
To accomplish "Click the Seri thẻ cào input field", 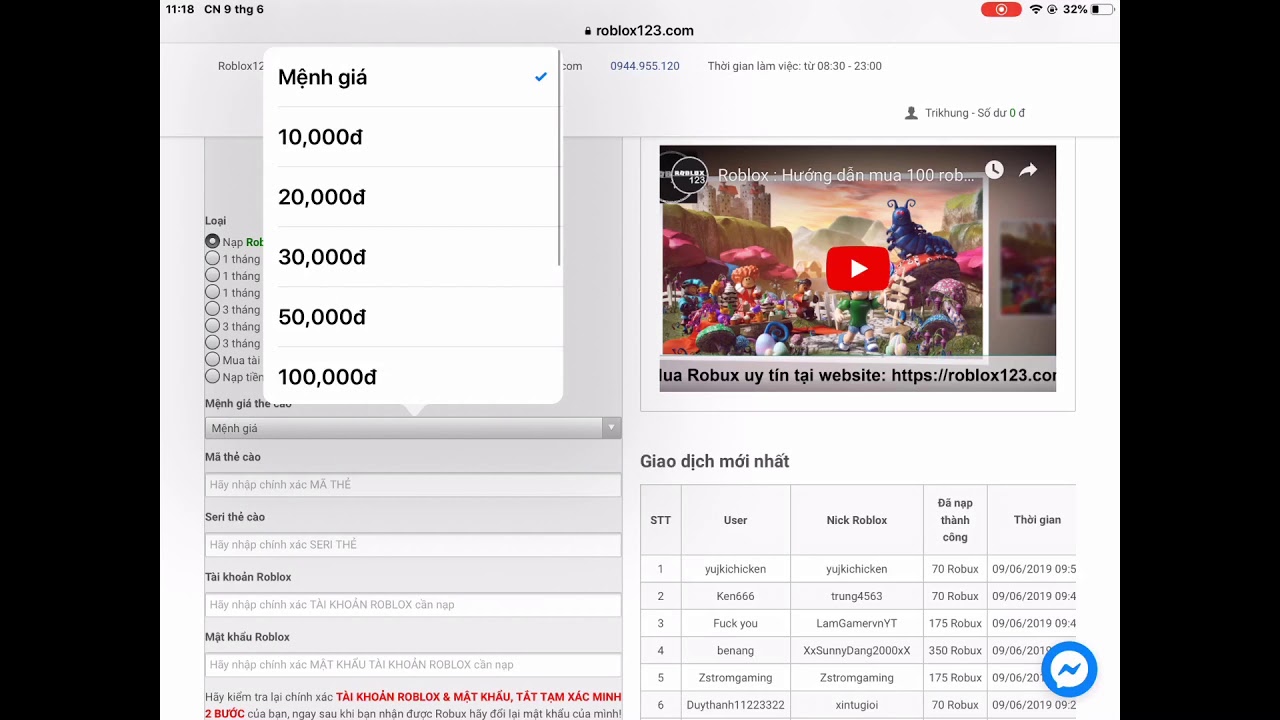I will (x=413, y=545).
